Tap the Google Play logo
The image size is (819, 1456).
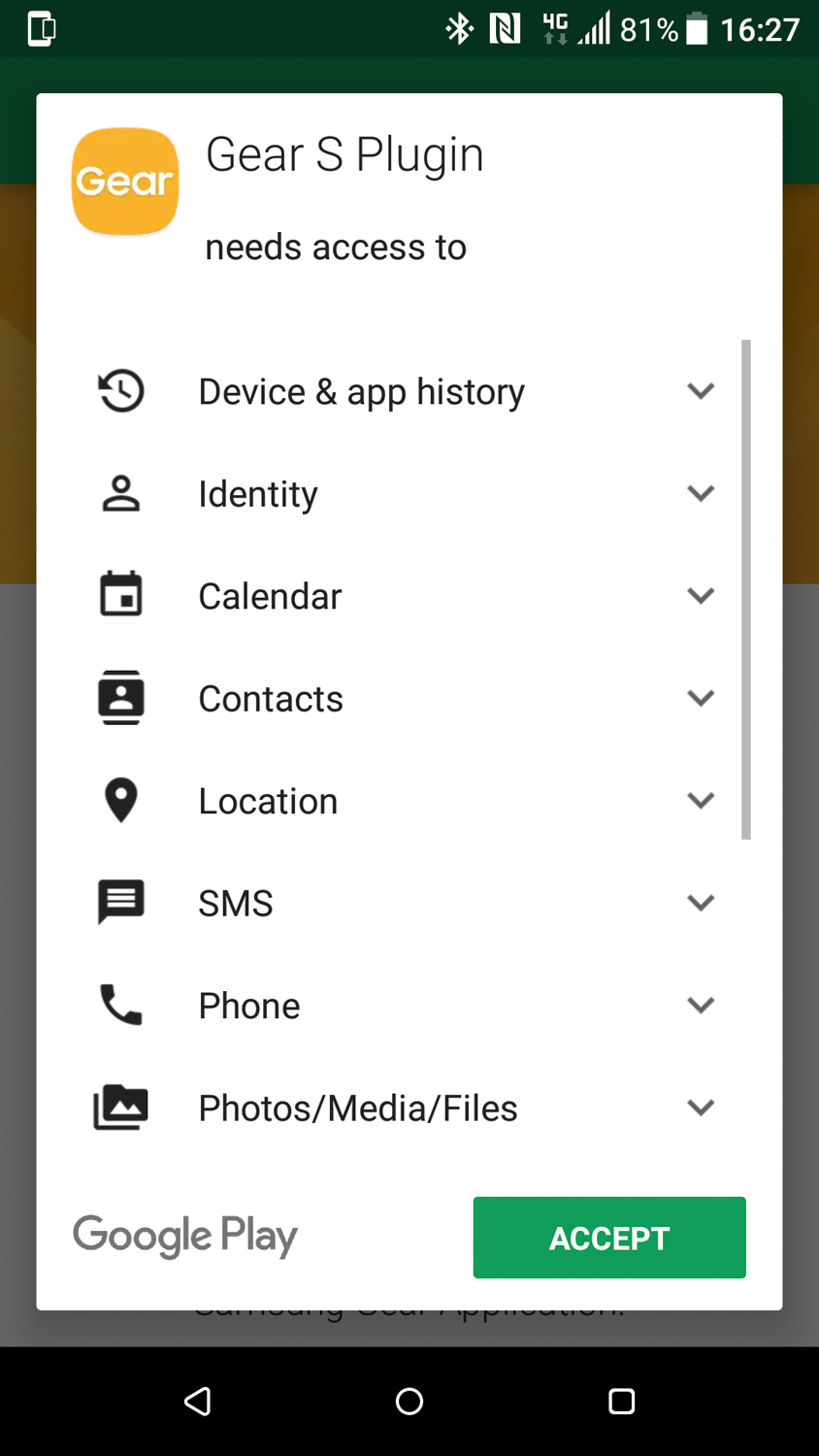click(x=185, y=1236)
